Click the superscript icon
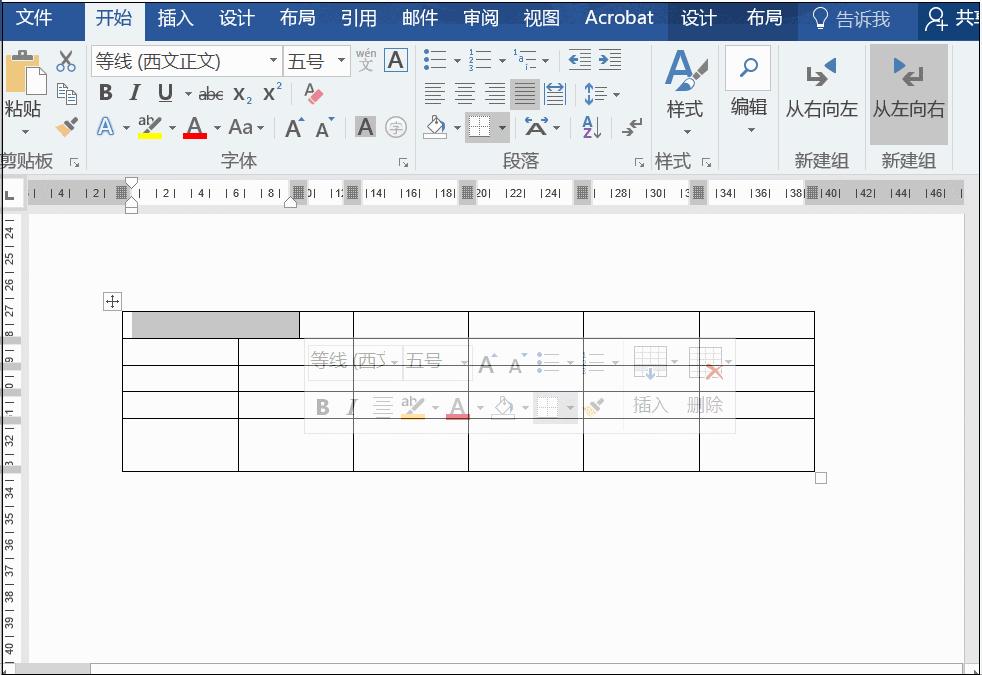982x675 pixels. pos(271,94)
